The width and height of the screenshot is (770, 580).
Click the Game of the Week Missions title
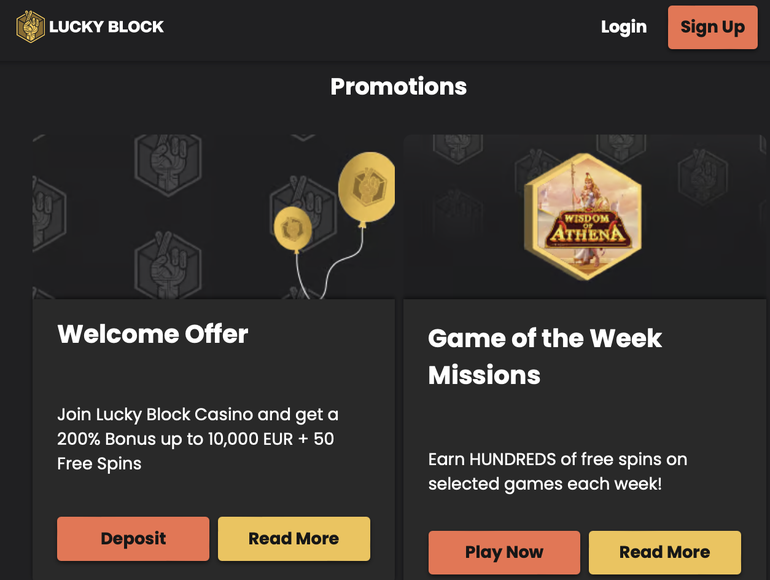tap(545, 356)
